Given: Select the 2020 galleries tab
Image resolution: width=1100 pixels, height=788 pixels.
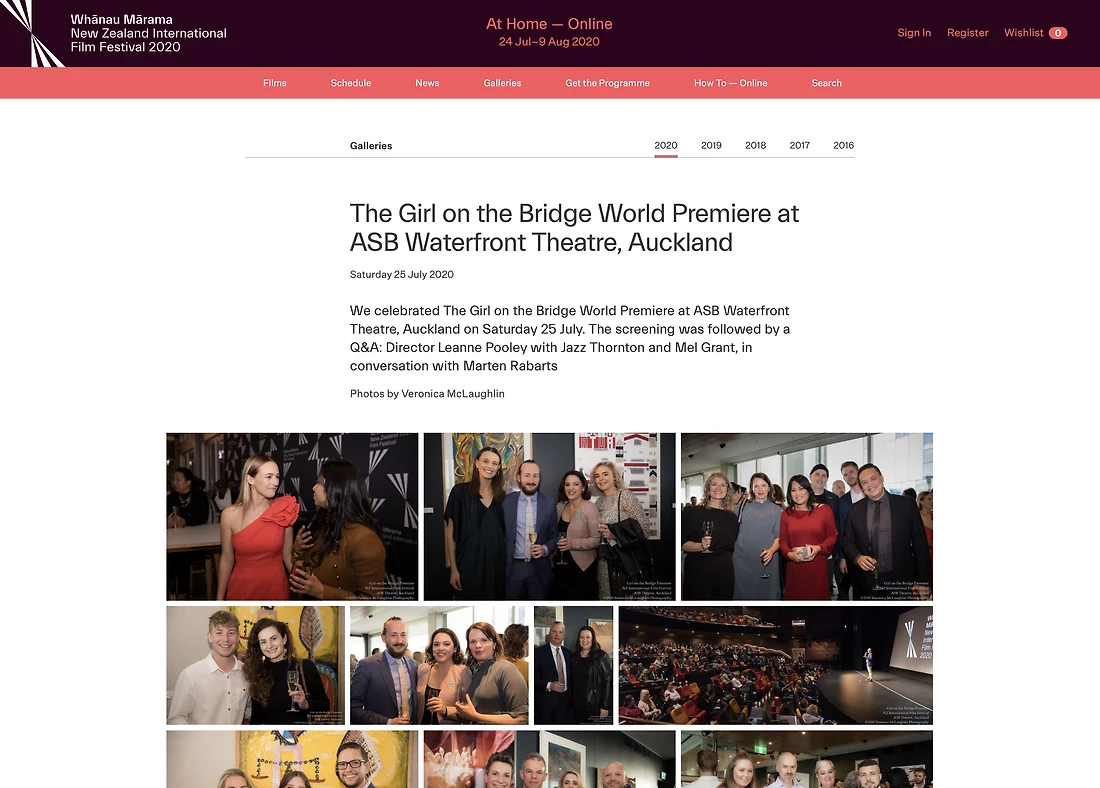Looking at the screenshot, I should [x=666, y=145].
